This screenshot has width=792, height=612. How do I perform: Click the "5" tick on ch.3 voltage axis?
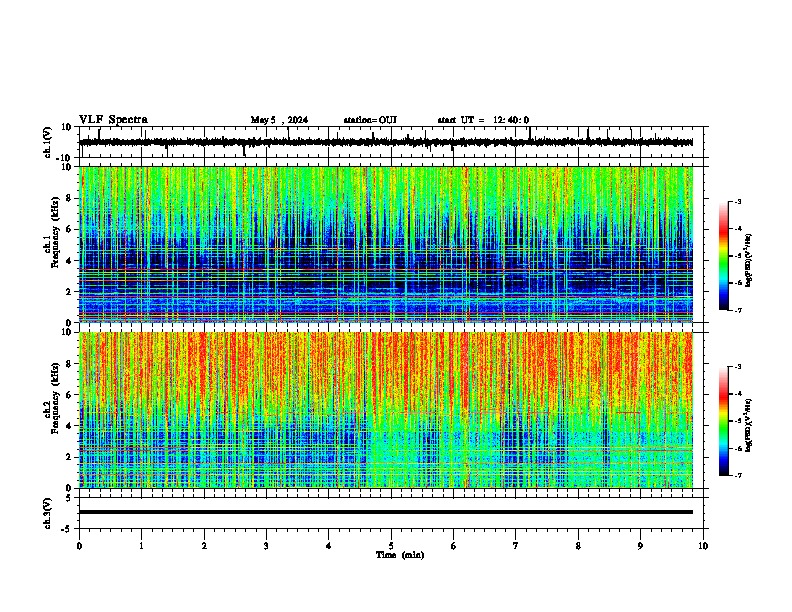point(69,498)
